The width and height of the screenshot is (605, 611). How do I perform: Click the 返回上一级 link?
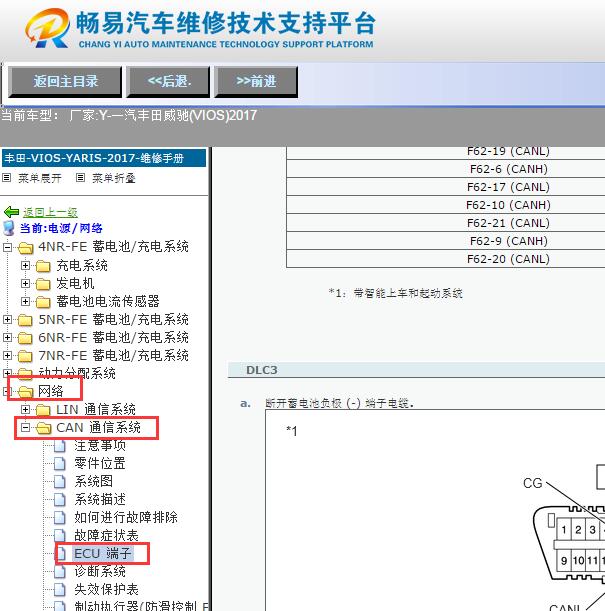click(50, 212)
